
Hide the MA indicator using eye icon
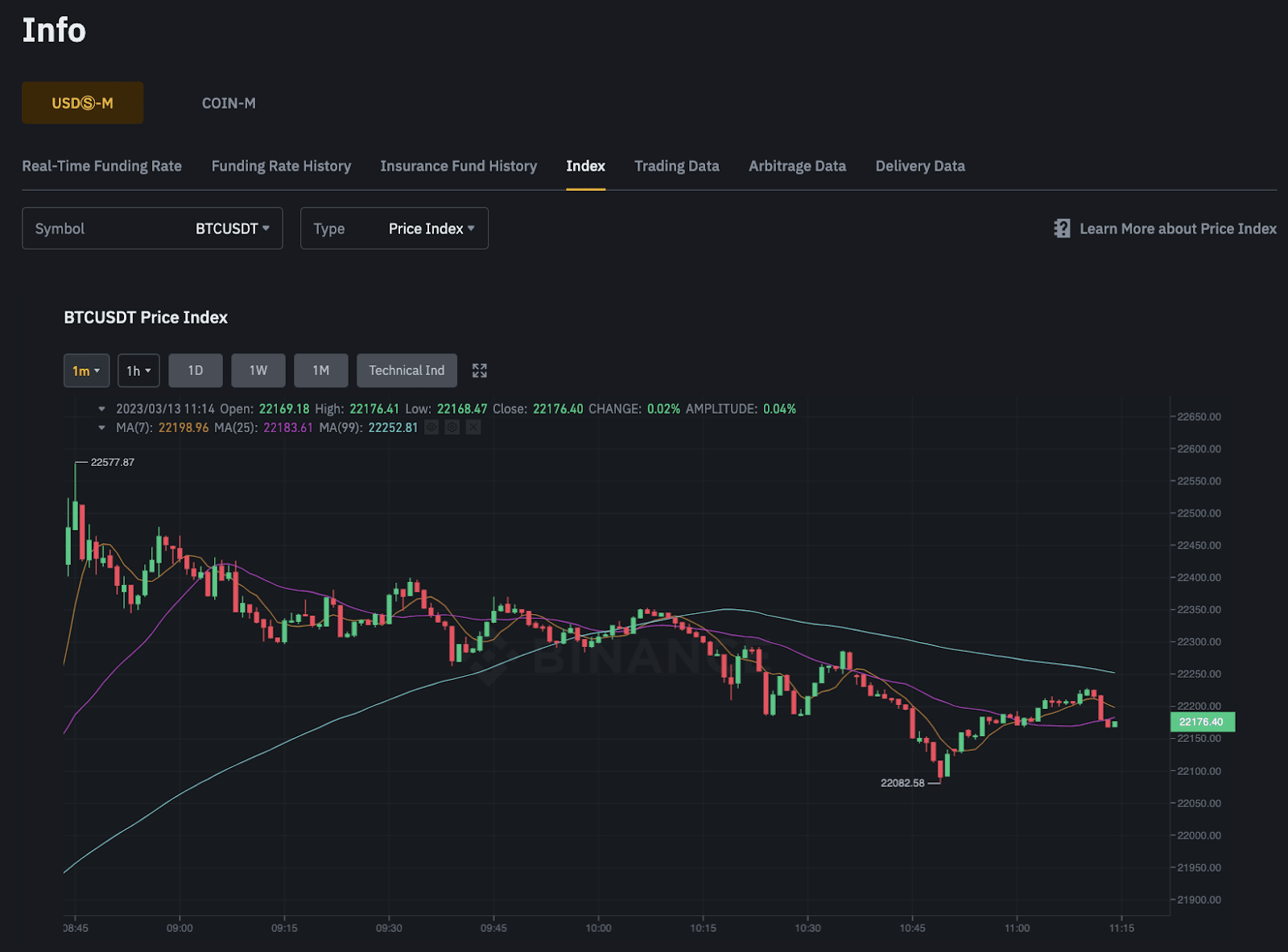[431, 427]
